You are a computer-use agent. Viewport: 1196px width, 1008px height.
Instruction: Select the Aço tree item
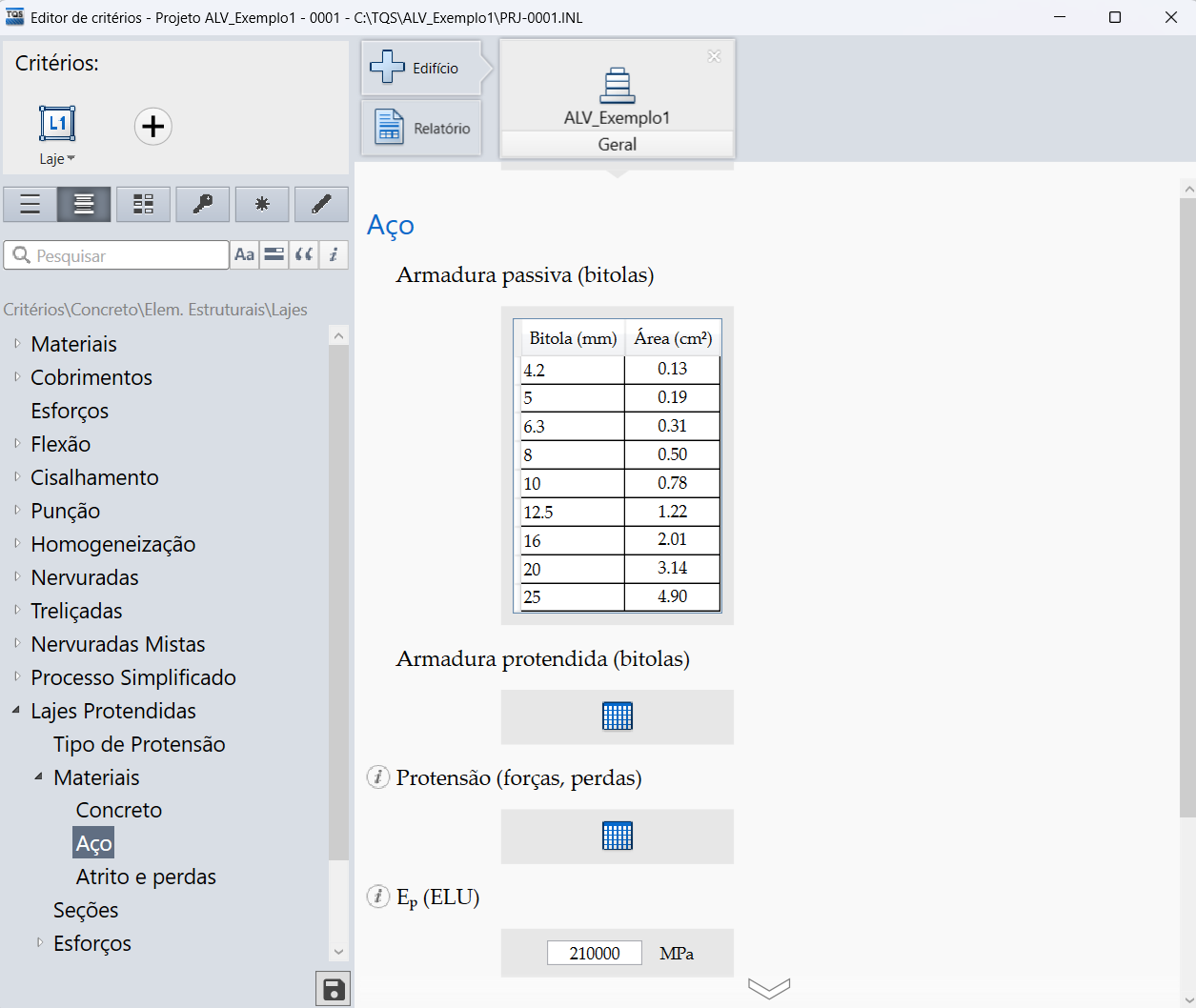click(93, 843)
